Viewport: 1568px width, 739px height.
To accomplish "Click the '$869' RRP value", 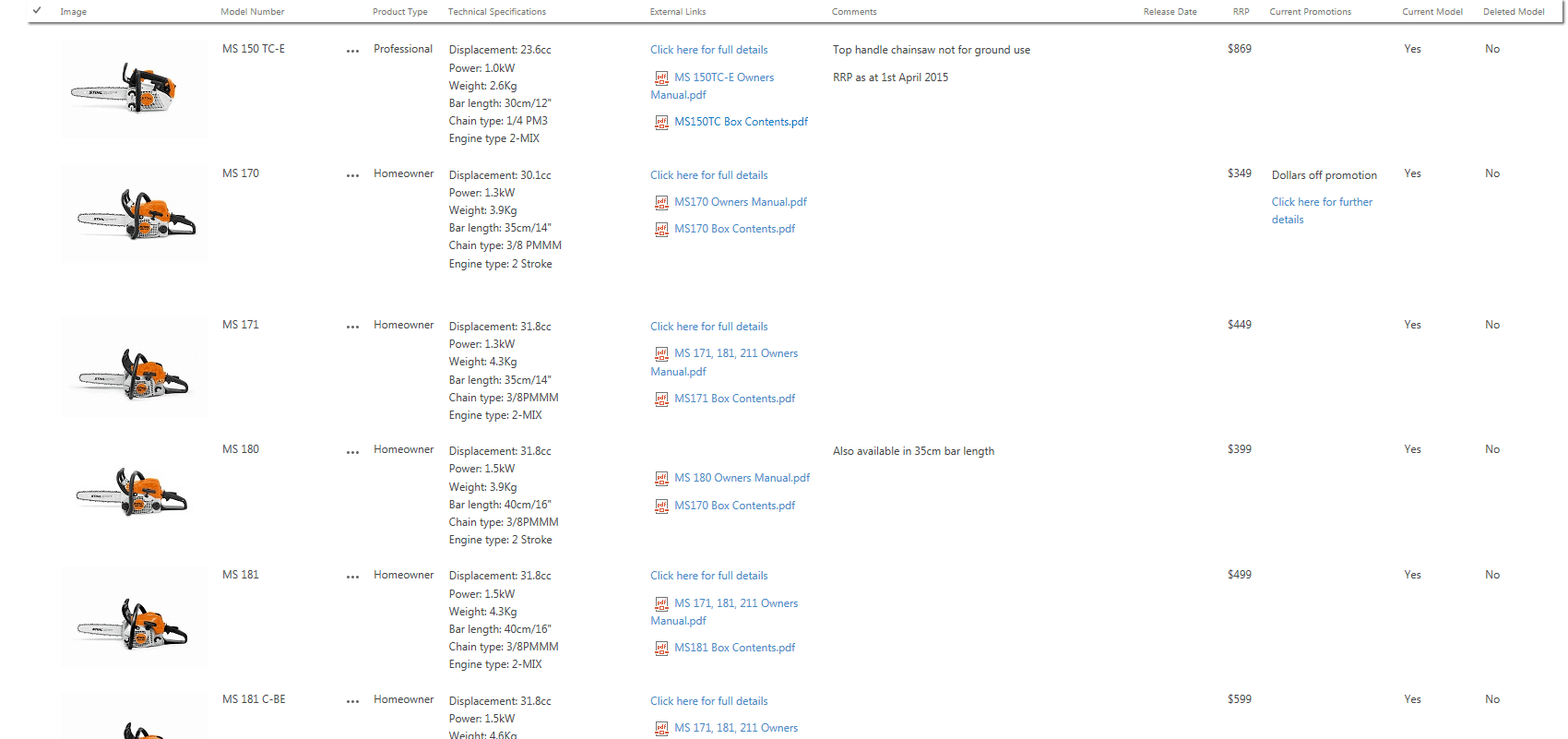I will 1240,49.
